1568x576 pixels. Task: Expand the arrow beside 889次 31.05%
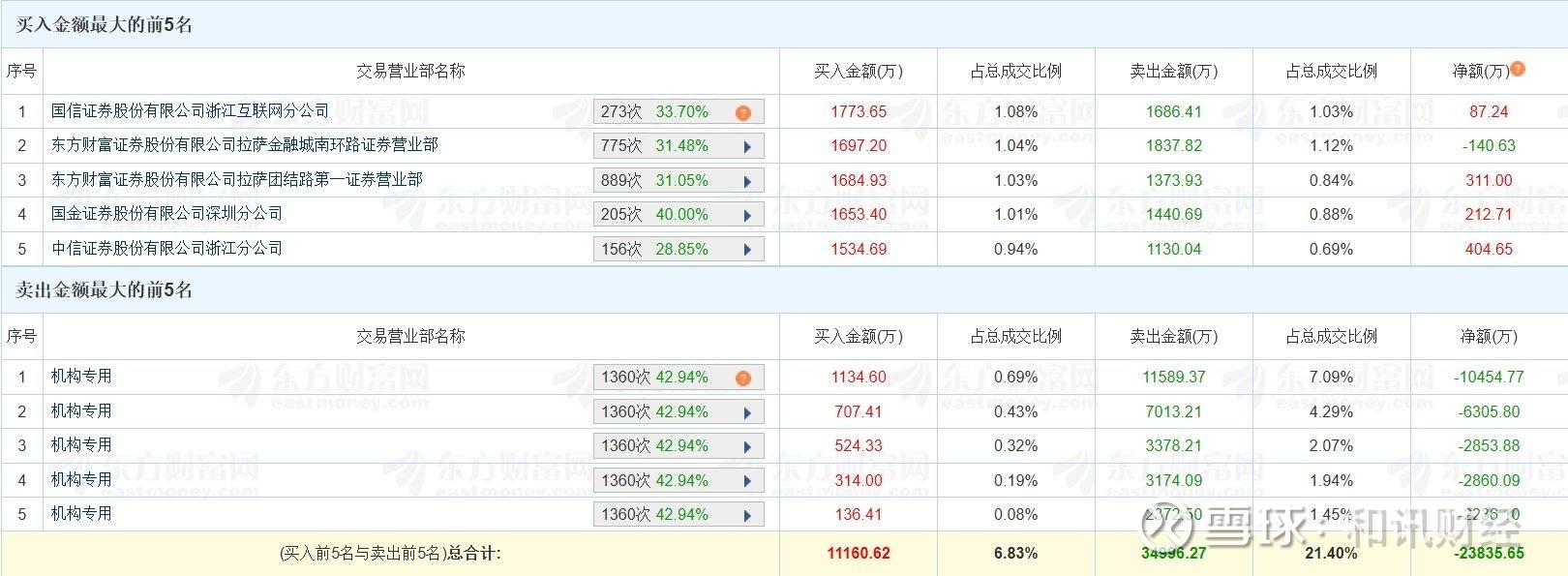coord(747,181)
